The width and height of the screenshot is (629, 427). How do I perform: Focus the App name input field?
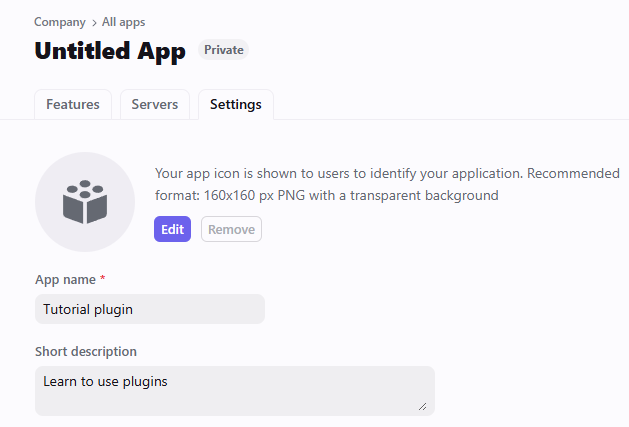[150, 309]
